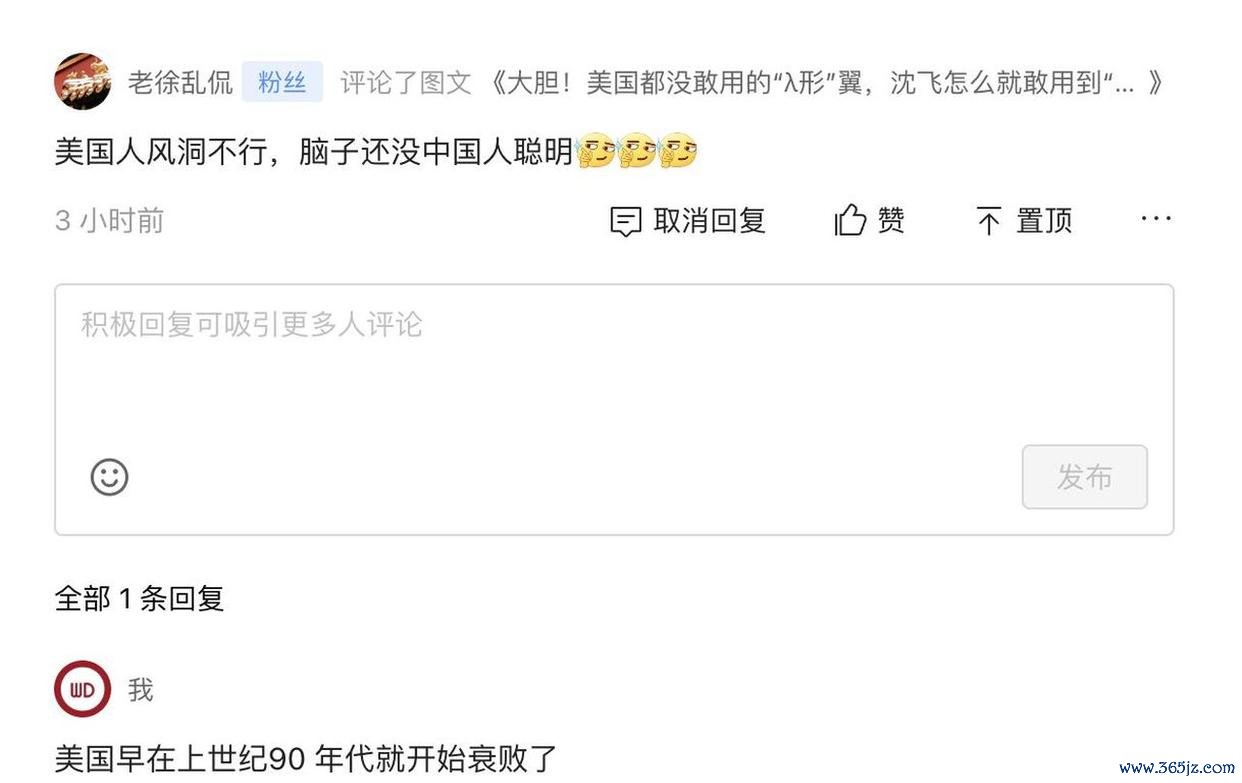Image resolution: width=1242 pixels, height=783 pixels.
Task: Click the 3 小时前 timestamp
Action: point(109,220)
